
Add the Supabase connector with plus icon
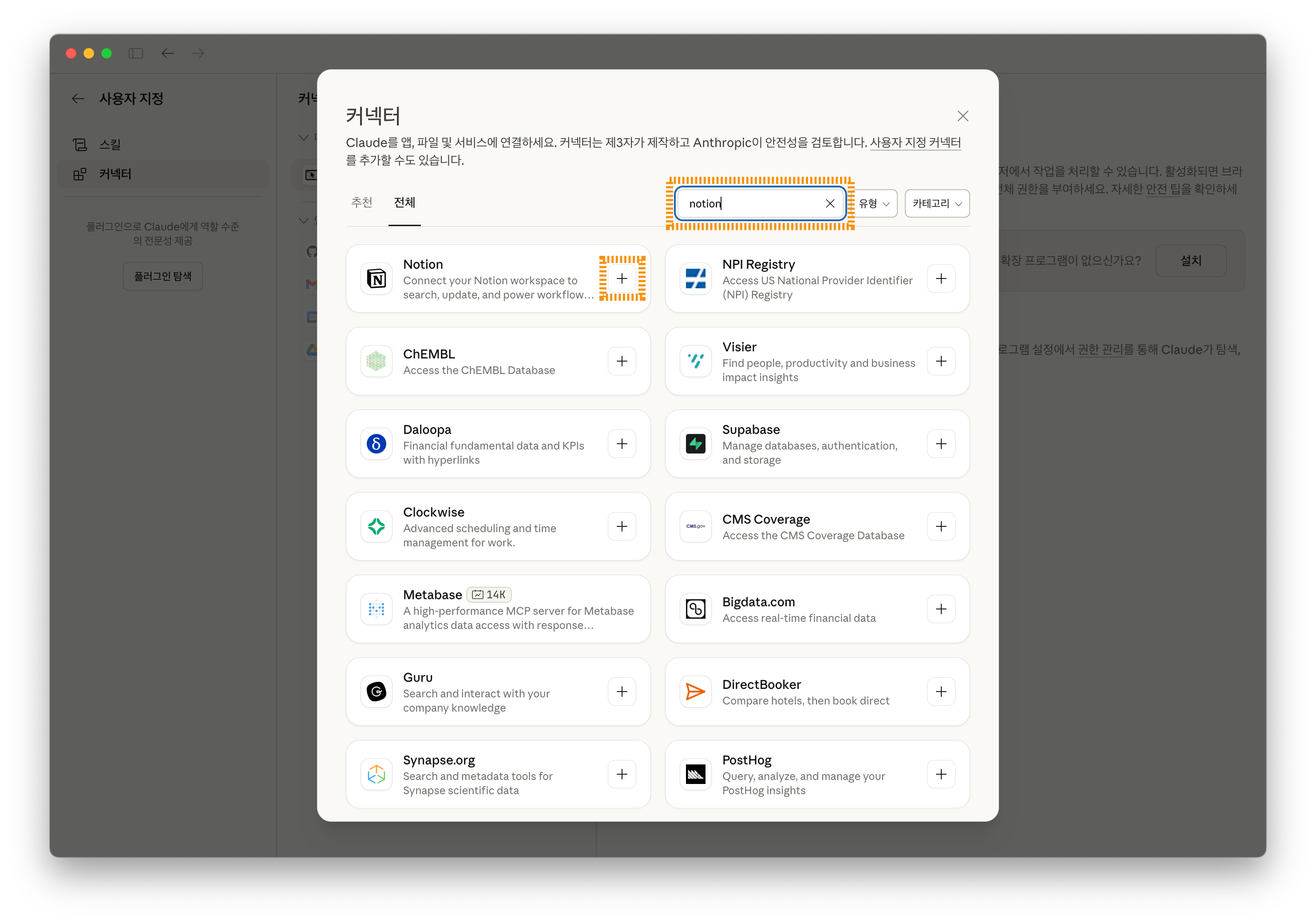940,444
